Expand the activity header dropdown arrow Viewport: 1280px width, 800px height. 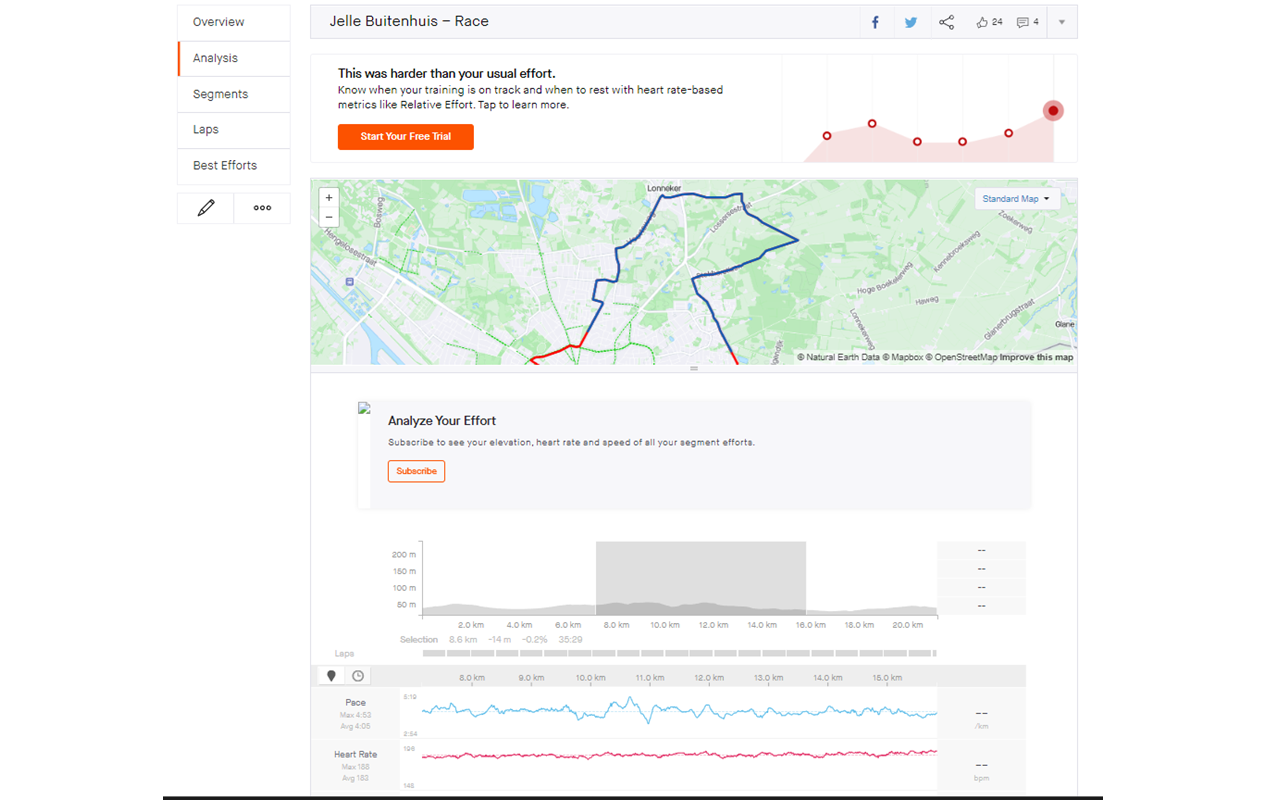(x=1062, y=22)
